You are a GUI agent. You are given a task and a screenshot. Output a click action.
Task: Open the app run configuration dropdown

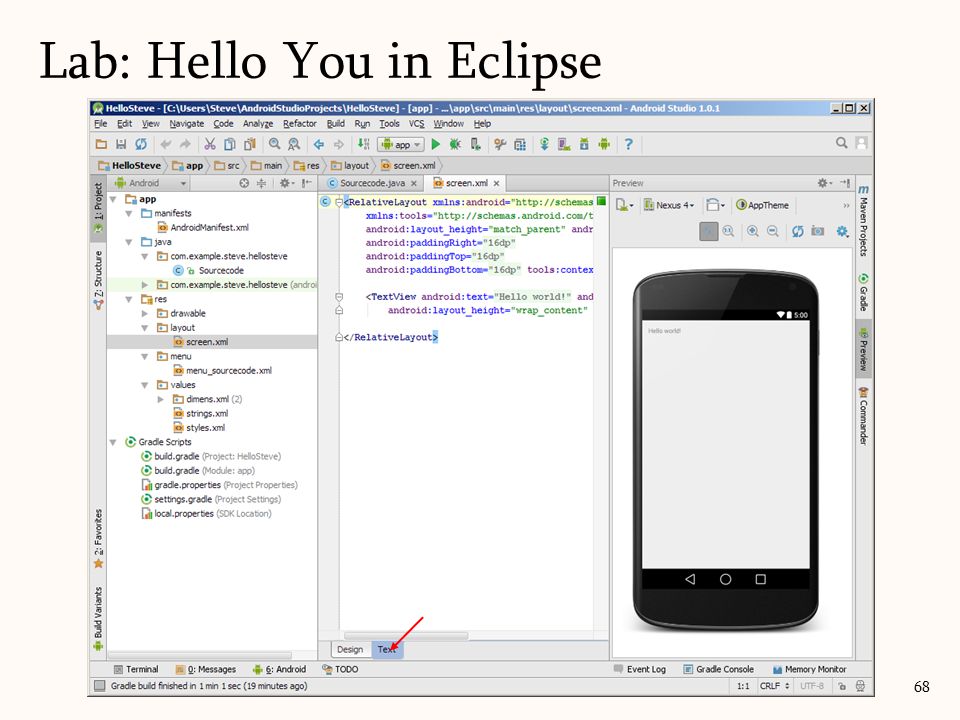(x=401, y=144)
